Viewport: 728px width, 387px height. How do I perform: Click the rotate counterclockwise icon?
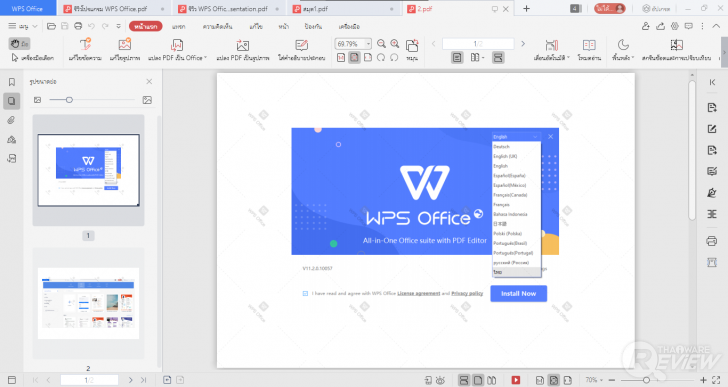click(394, 58)
